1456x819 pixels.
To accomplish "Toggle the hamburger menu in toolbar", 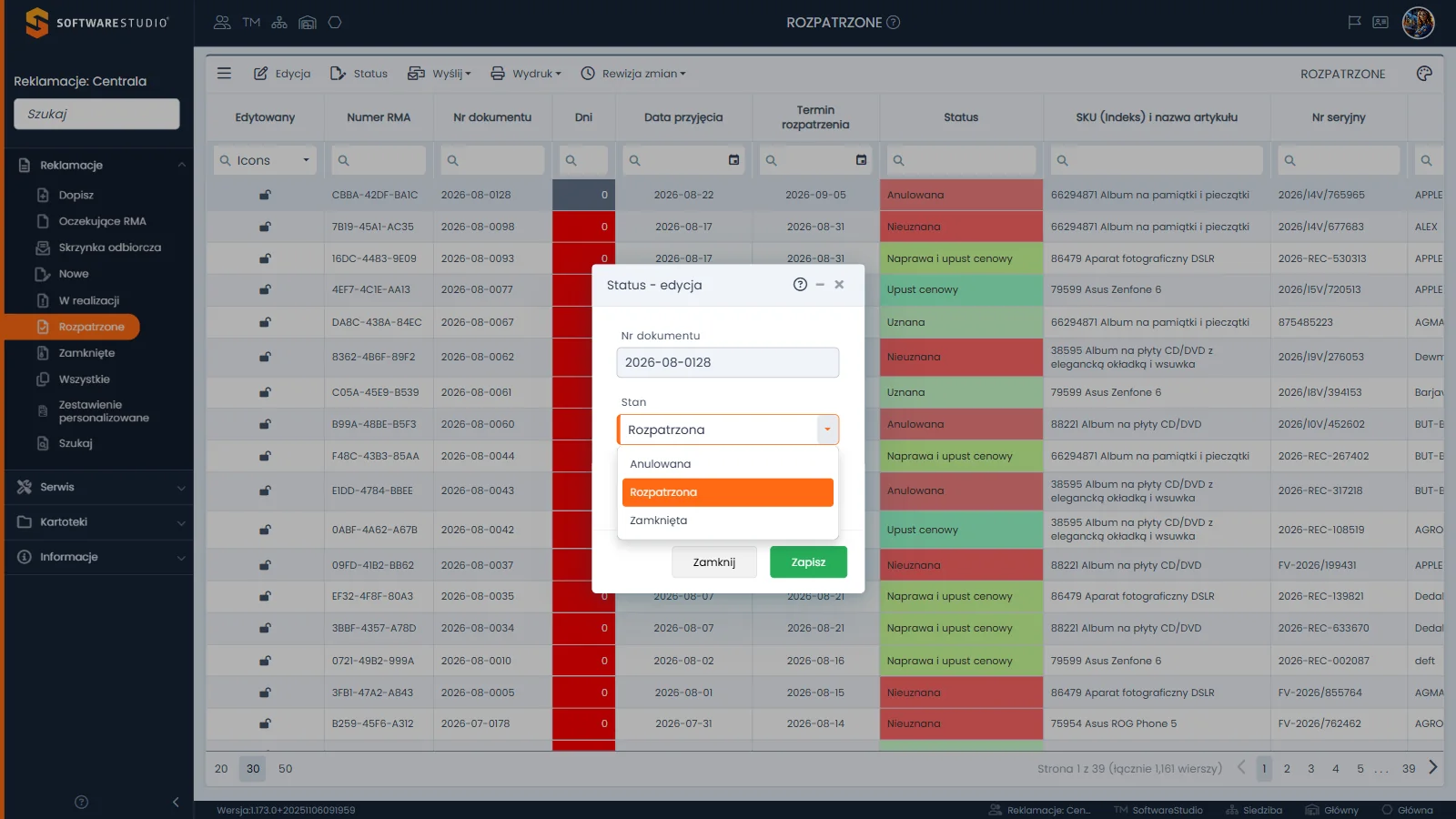I will 224,74.
